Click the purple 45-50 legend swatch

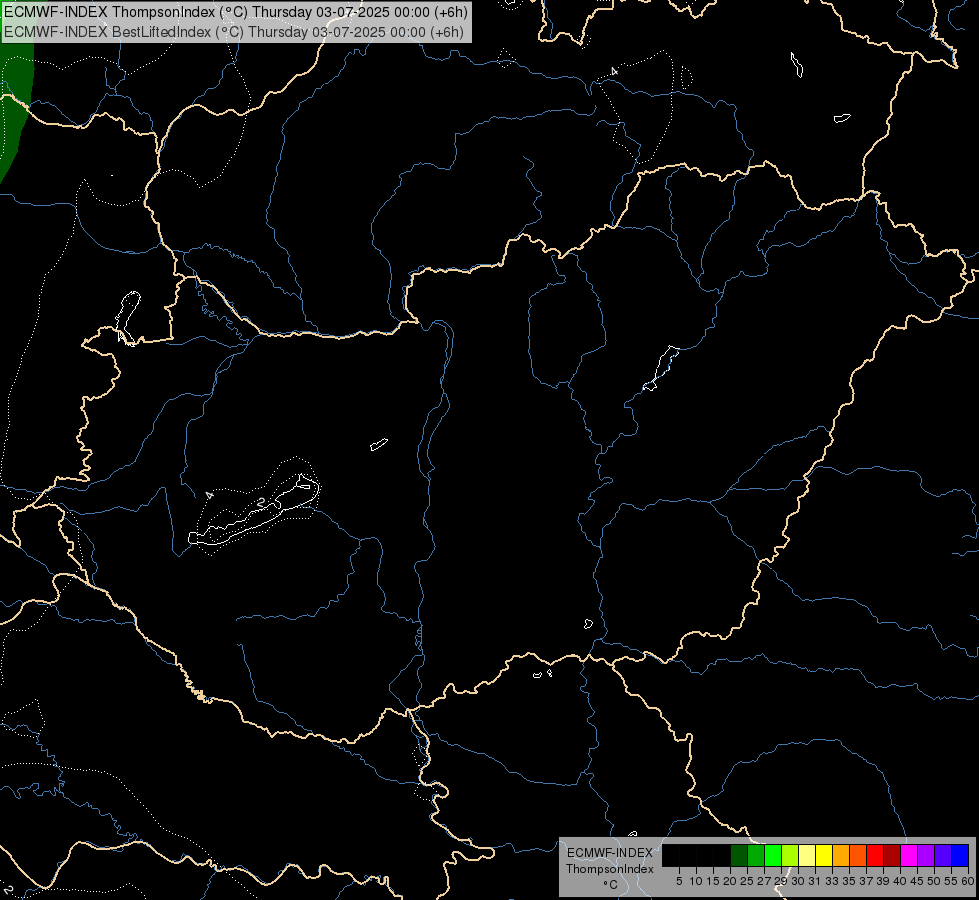coord(926,856)
